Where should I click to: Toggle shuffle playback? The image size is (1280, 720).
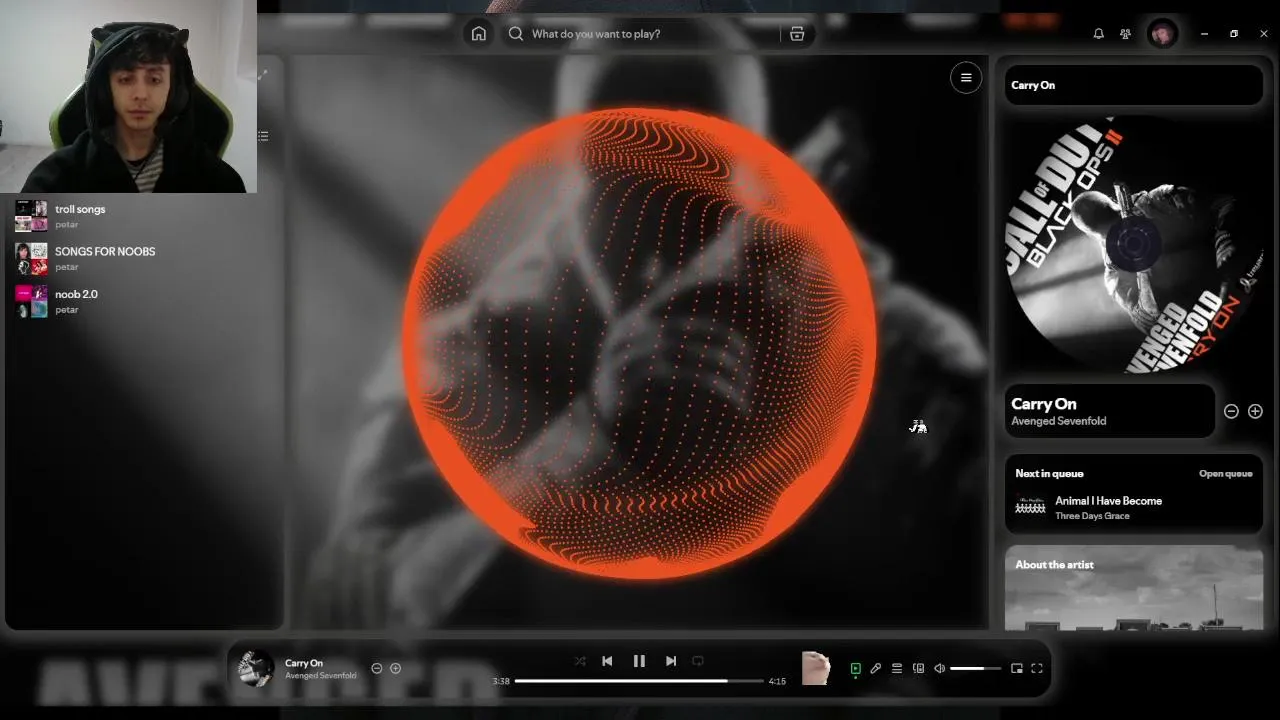[580, 661]
